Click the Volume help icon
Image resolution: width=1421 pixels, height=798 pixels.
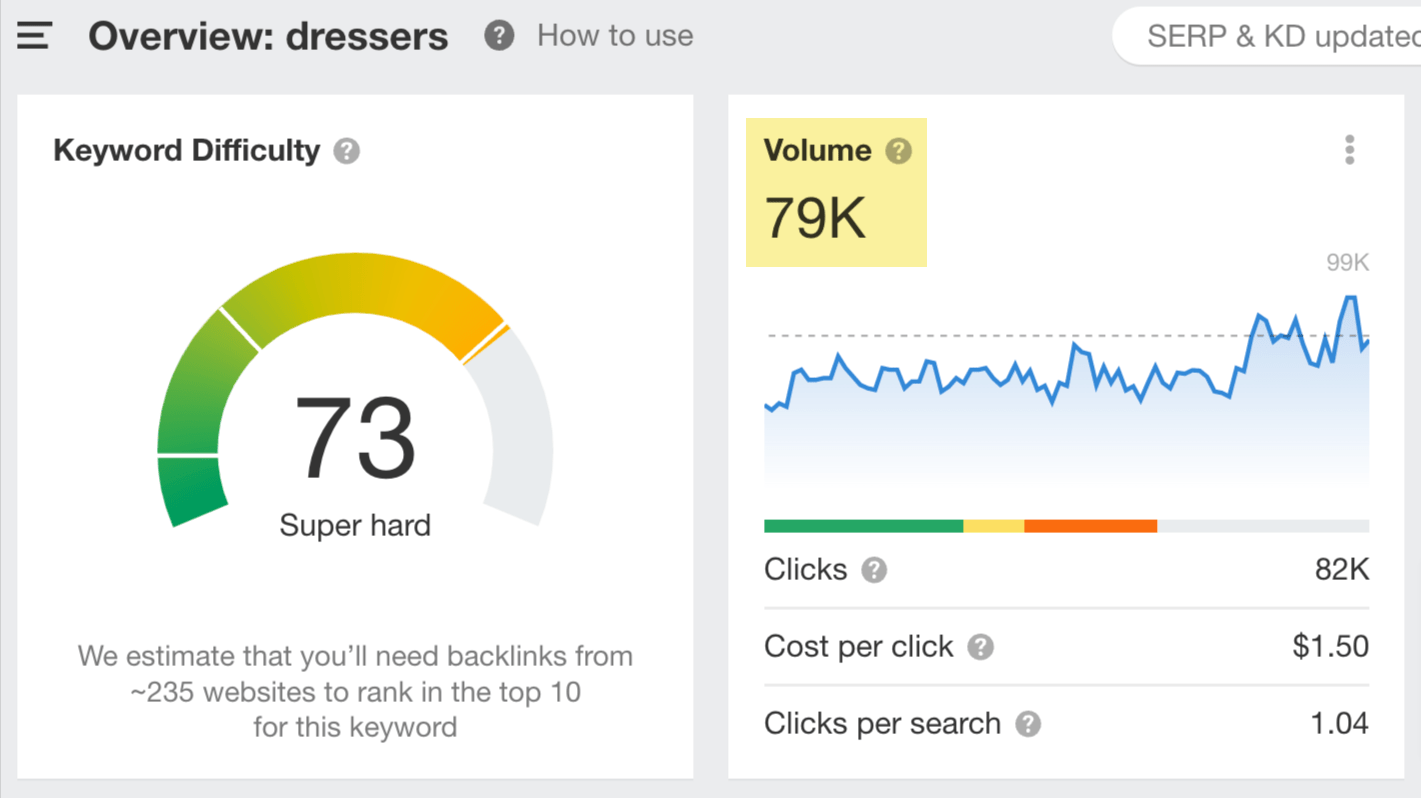click(x=897, y=150)
